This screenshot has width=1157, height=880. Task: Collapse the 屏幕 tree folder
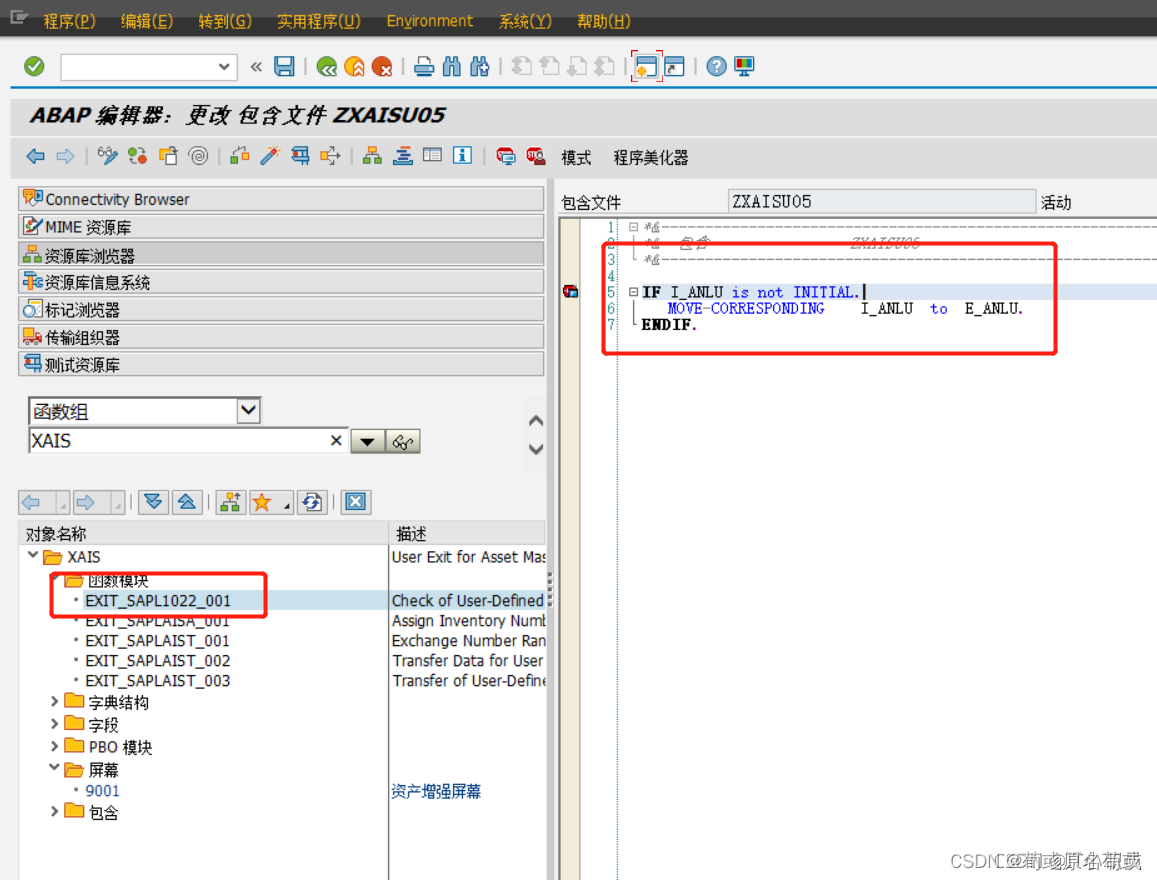(57, 769)
